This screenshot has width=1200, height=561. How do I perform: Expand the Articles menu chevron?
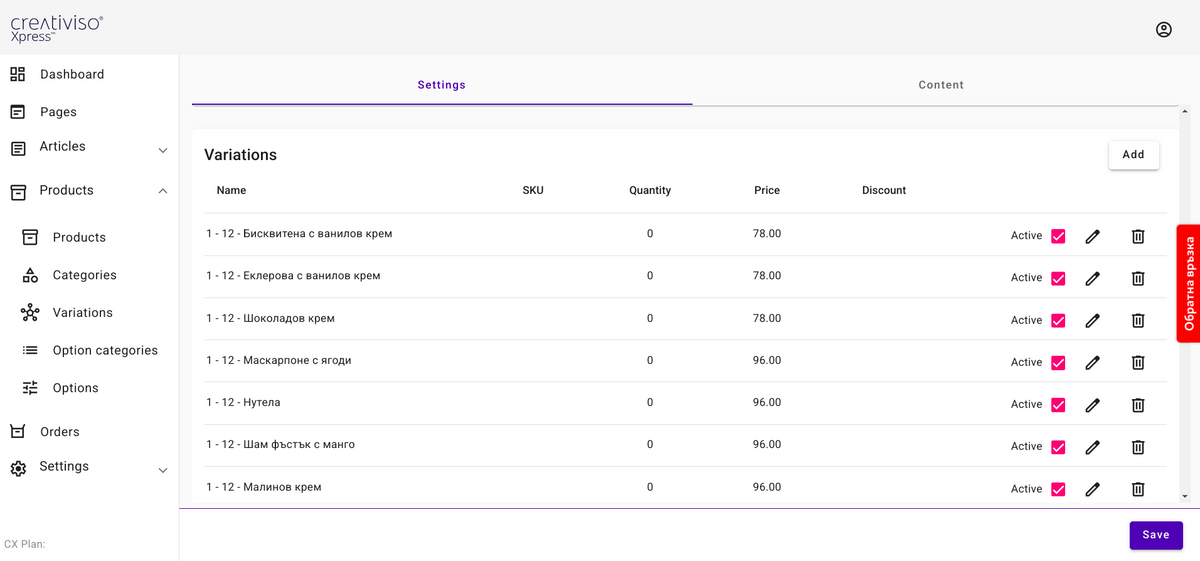click(163, 151)
